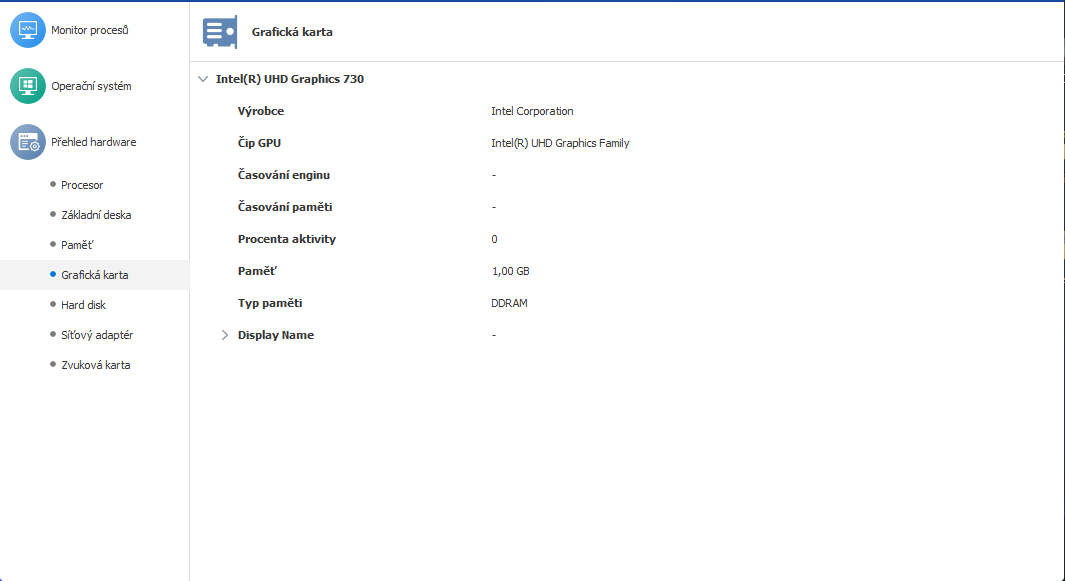The width and height of the screenshot is (1065, 581).
Task: Select Intel(R) UHD Graphics Family value
Action: click(560, 143)
